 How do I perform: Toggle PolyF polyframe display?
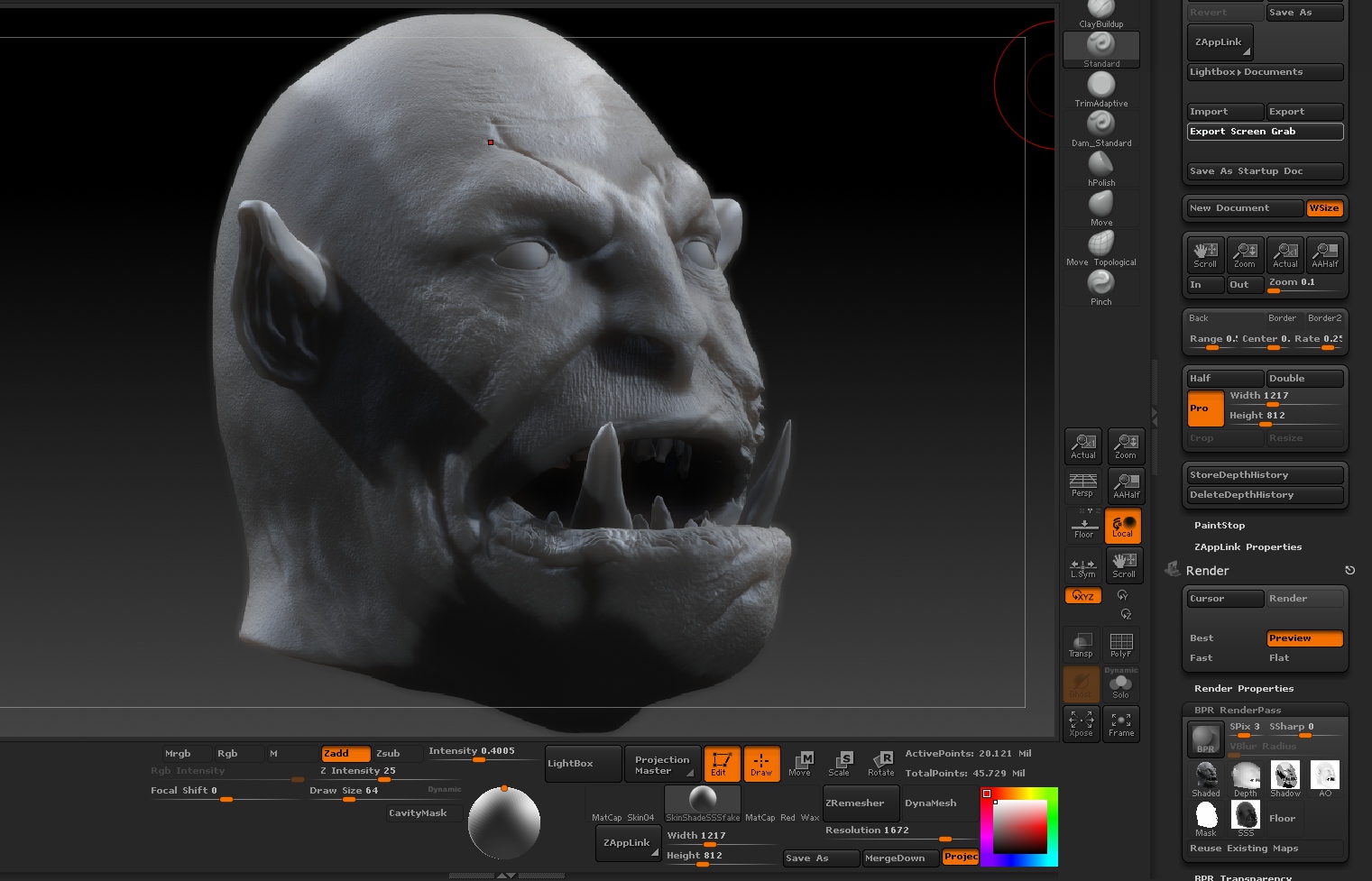pyautogui.click(x=1121, y=645)
